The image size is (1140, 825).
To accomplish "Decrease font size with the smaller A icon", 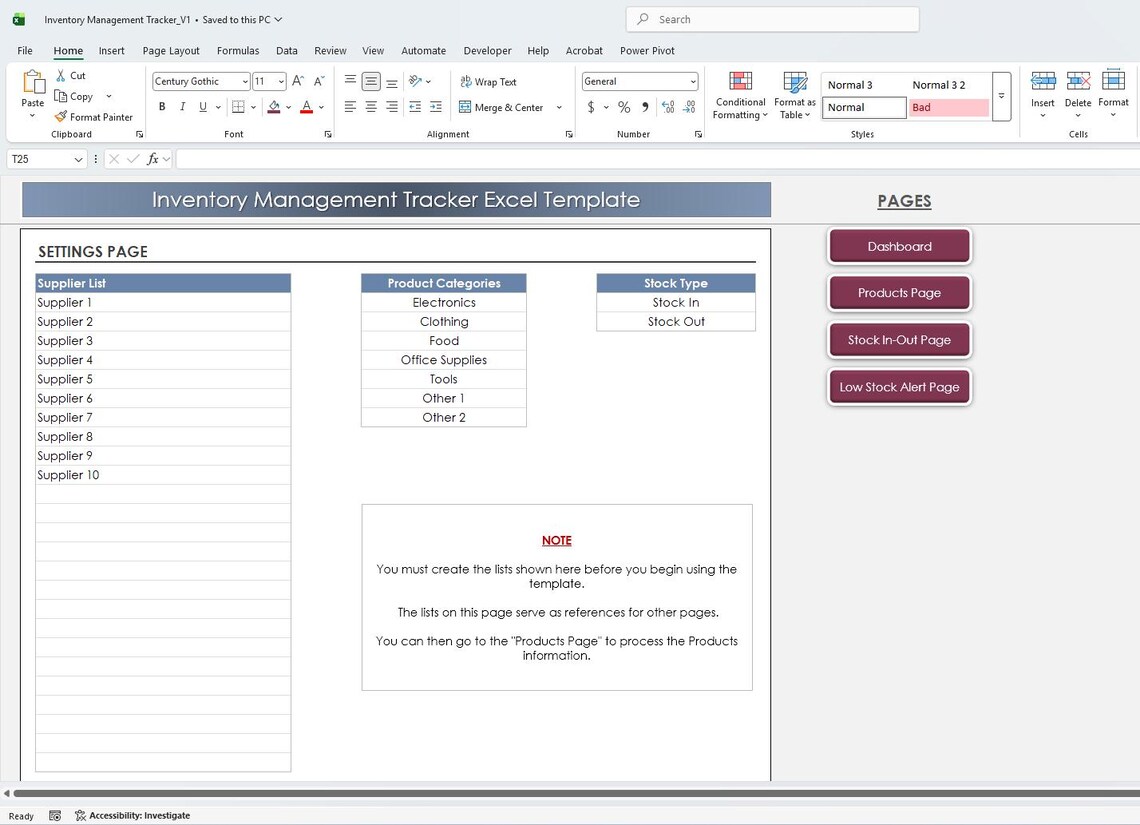I will (318, 81).
